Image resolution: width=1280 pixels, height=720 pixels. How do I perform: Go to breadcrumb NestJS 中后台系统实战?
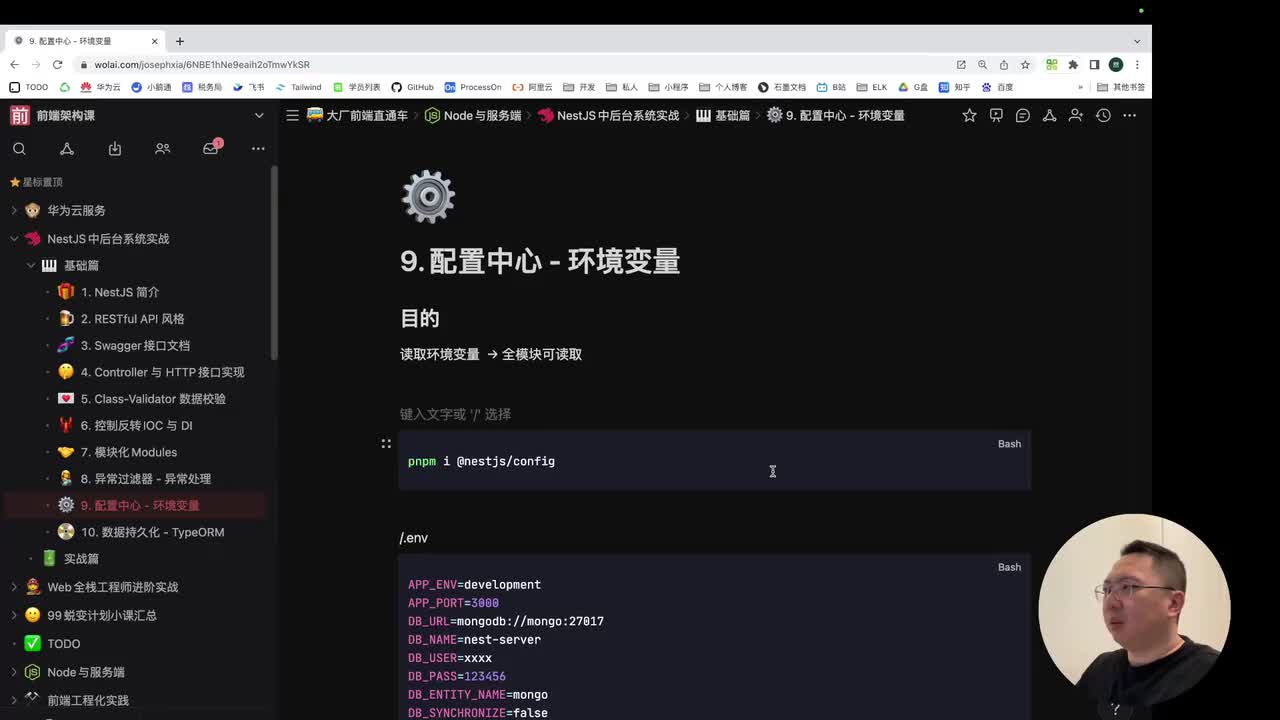tap(608, 115)
